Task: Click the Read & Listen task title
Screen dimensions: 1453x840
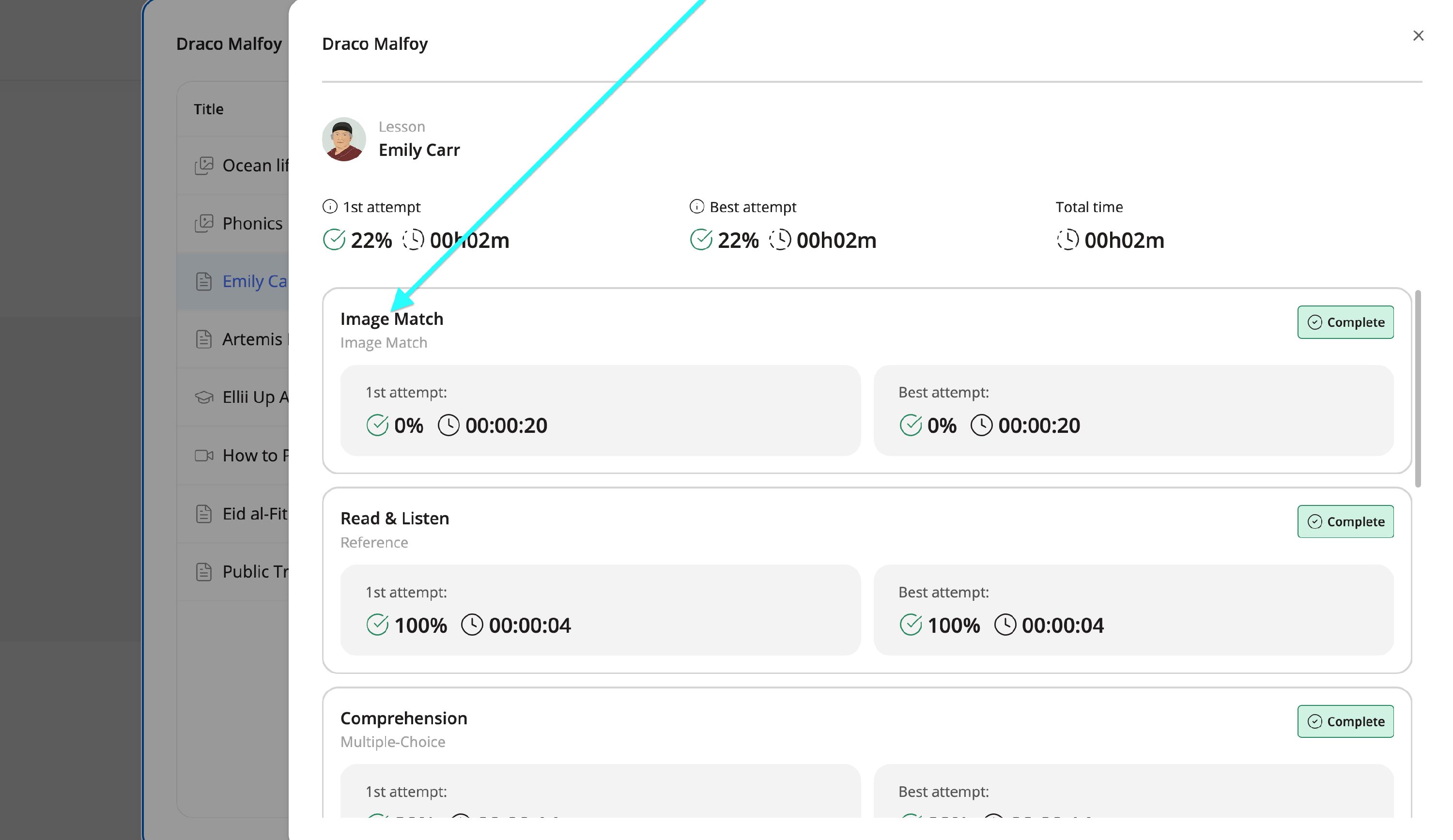Action: (x=394, y=519)
